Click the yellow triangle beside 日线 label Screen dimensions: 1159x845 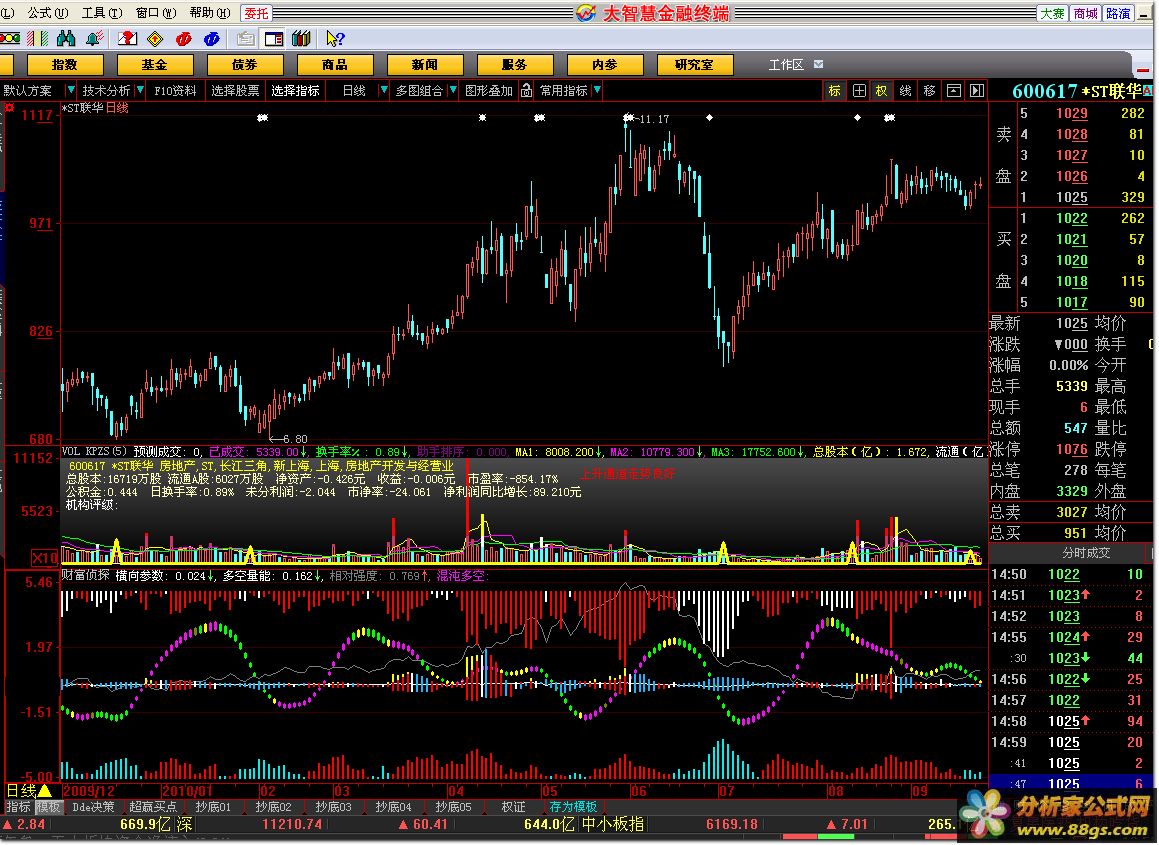click(45, 791)
